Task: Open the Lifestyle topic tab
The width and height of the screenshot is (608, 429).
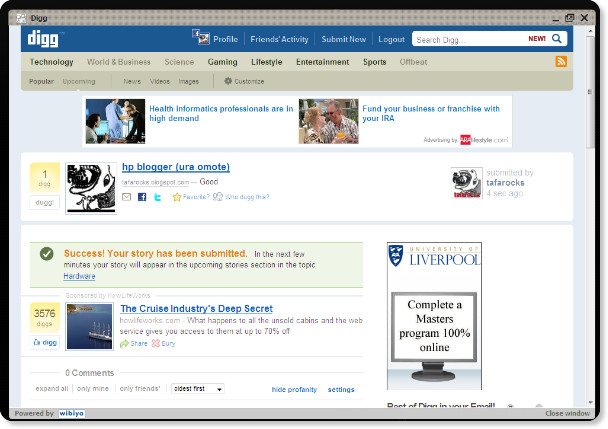Action: (267, 62)
